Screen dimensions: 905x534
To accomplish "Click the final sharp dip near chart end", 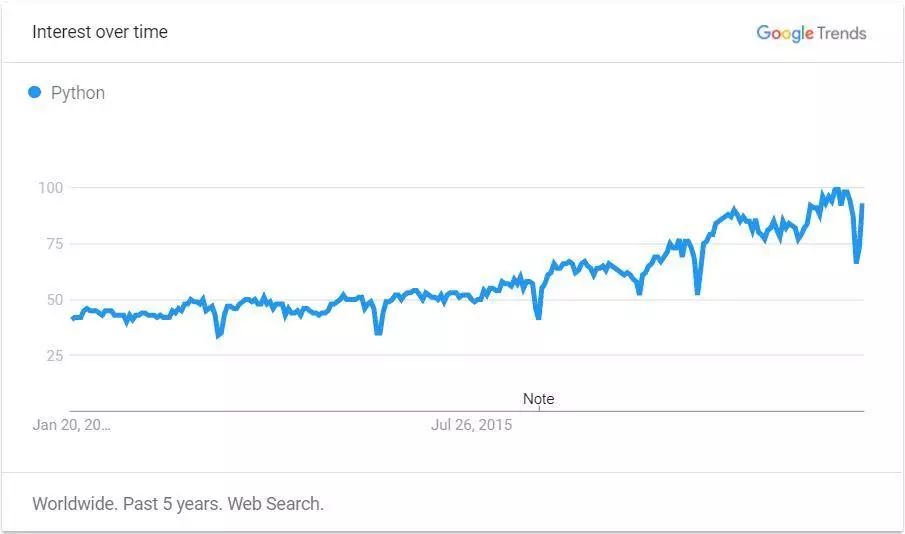I will 857,261.
